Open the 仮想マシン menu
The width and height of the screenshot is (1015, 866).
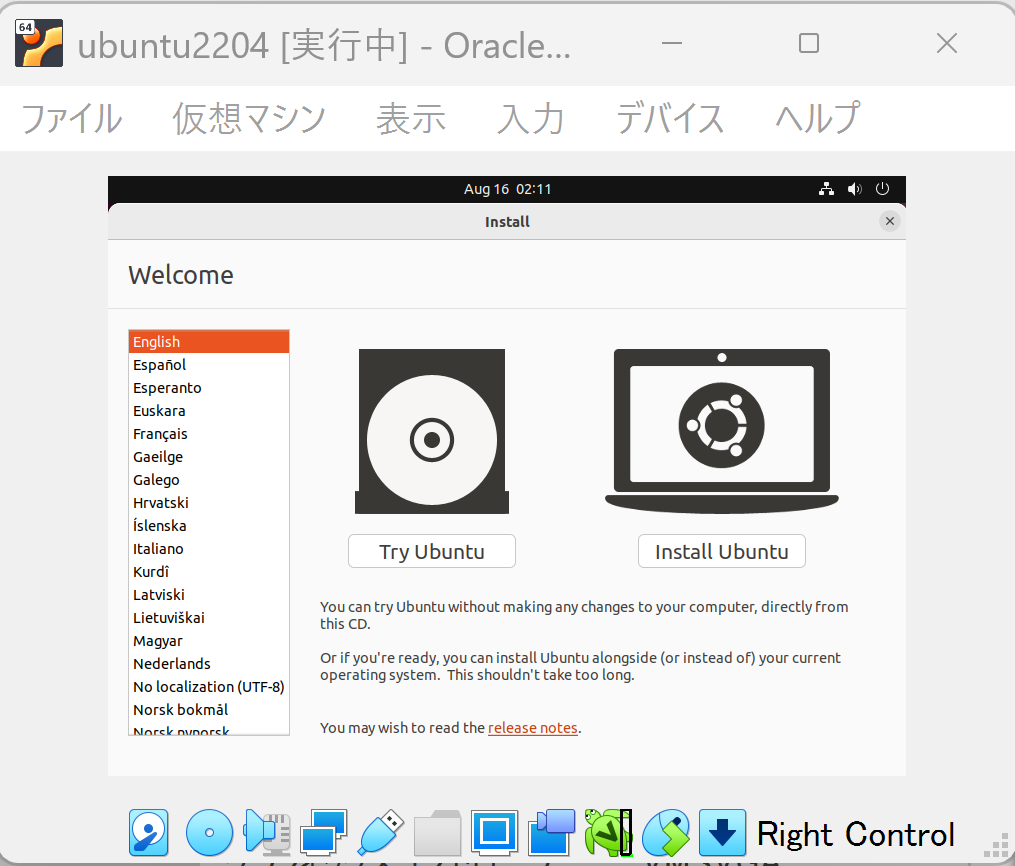(x=249, y=119)
